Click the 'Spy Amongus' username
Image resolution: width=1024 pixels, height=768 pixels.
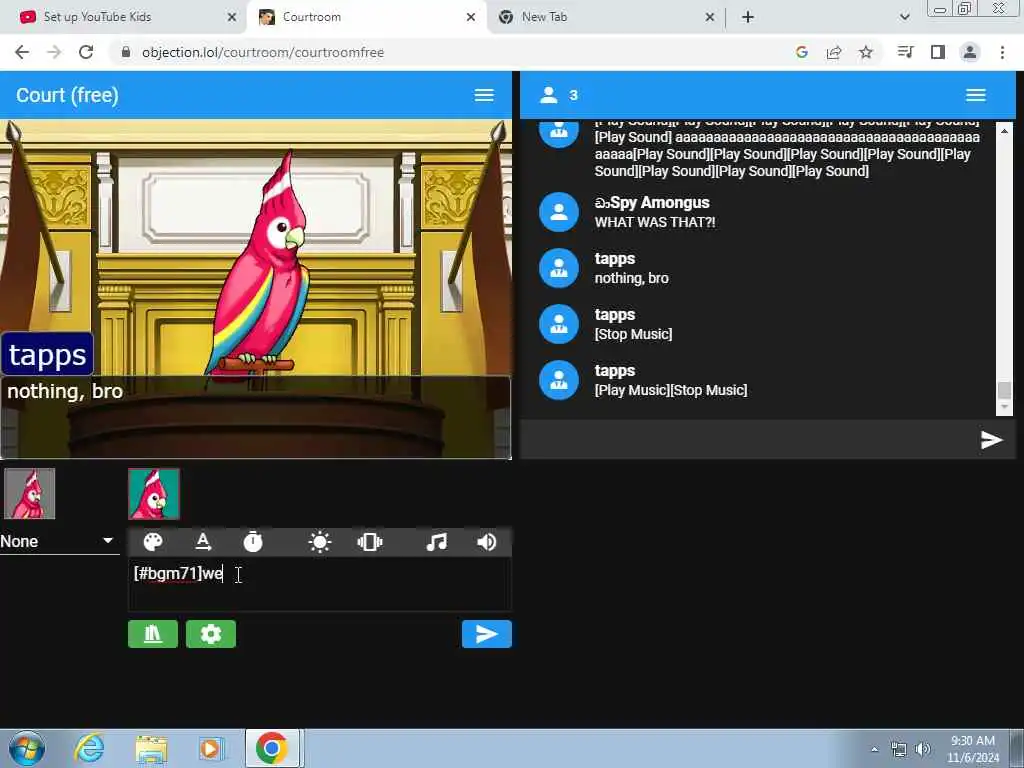652,202
